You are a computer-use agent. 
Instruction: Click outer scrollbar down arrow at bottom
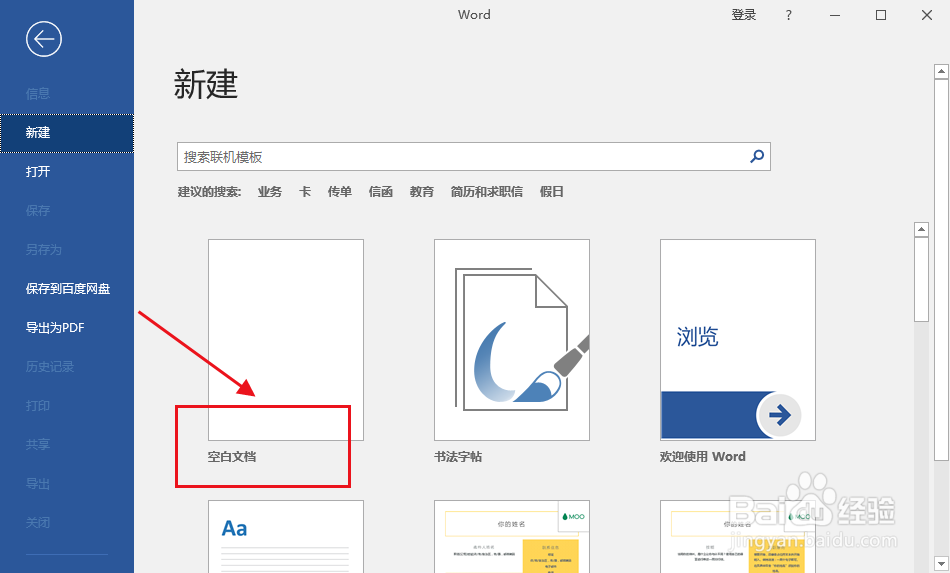coord(941,563)
